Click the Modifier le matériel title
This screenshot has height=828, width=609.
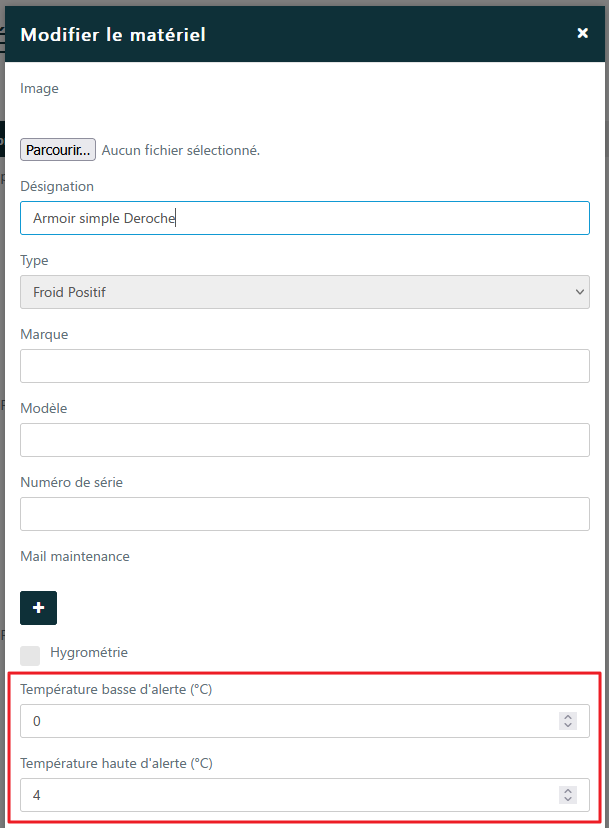pyautogui.click(x=113, y=35)
